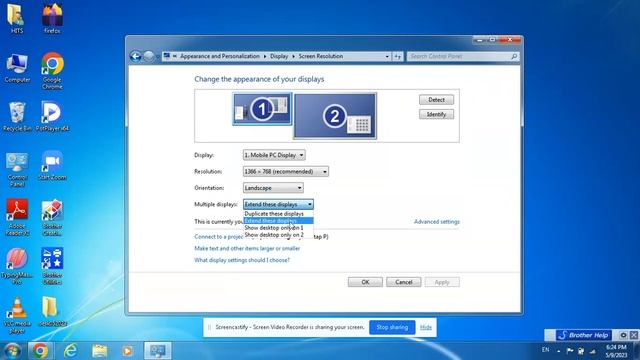Viewport: 640px width, 360px height.
Task: Click the taskbar clock and date
Action: [616, 351]
